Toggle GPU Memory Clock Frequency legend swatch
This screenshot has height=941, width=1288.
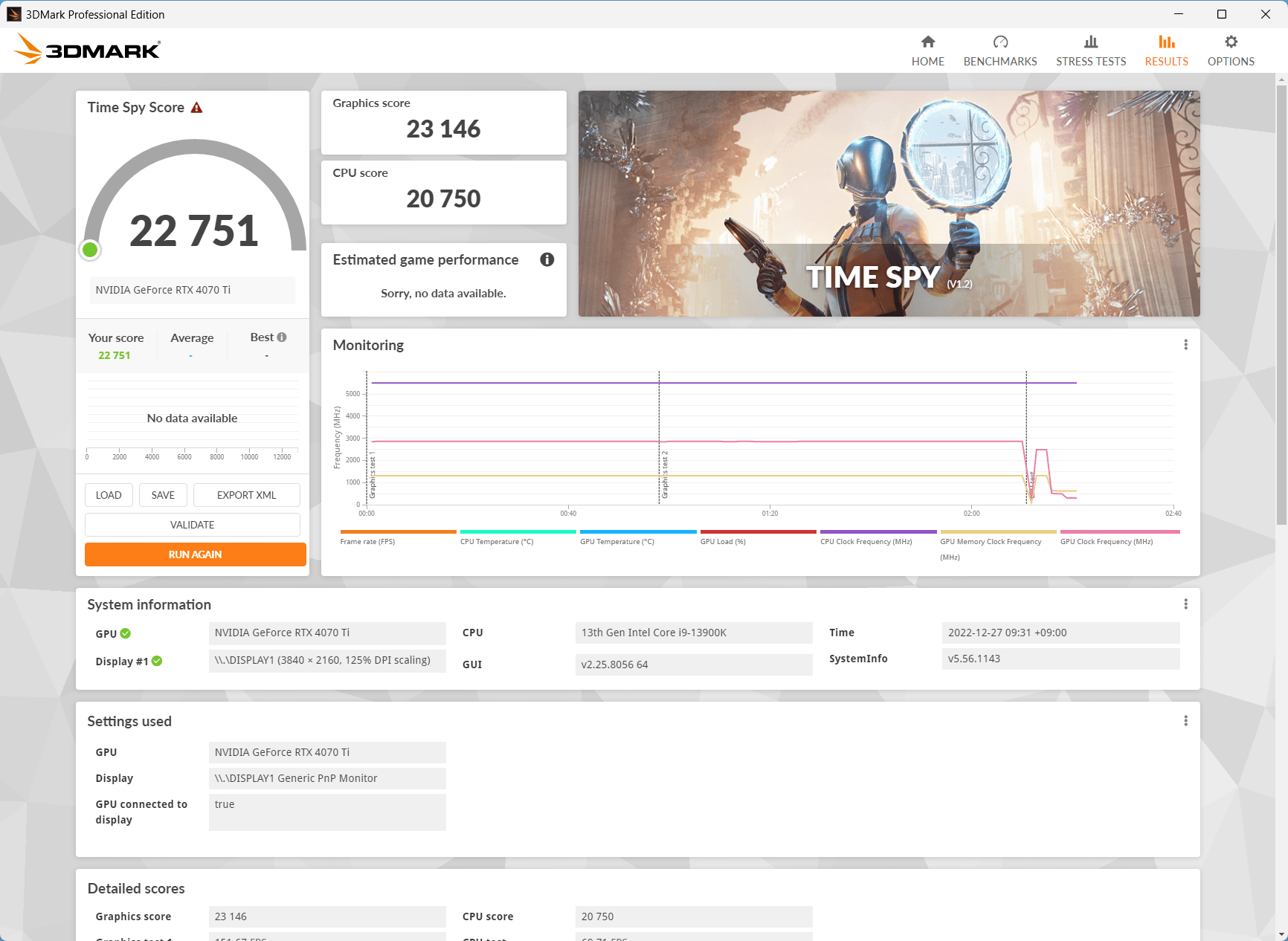(999, 532)
